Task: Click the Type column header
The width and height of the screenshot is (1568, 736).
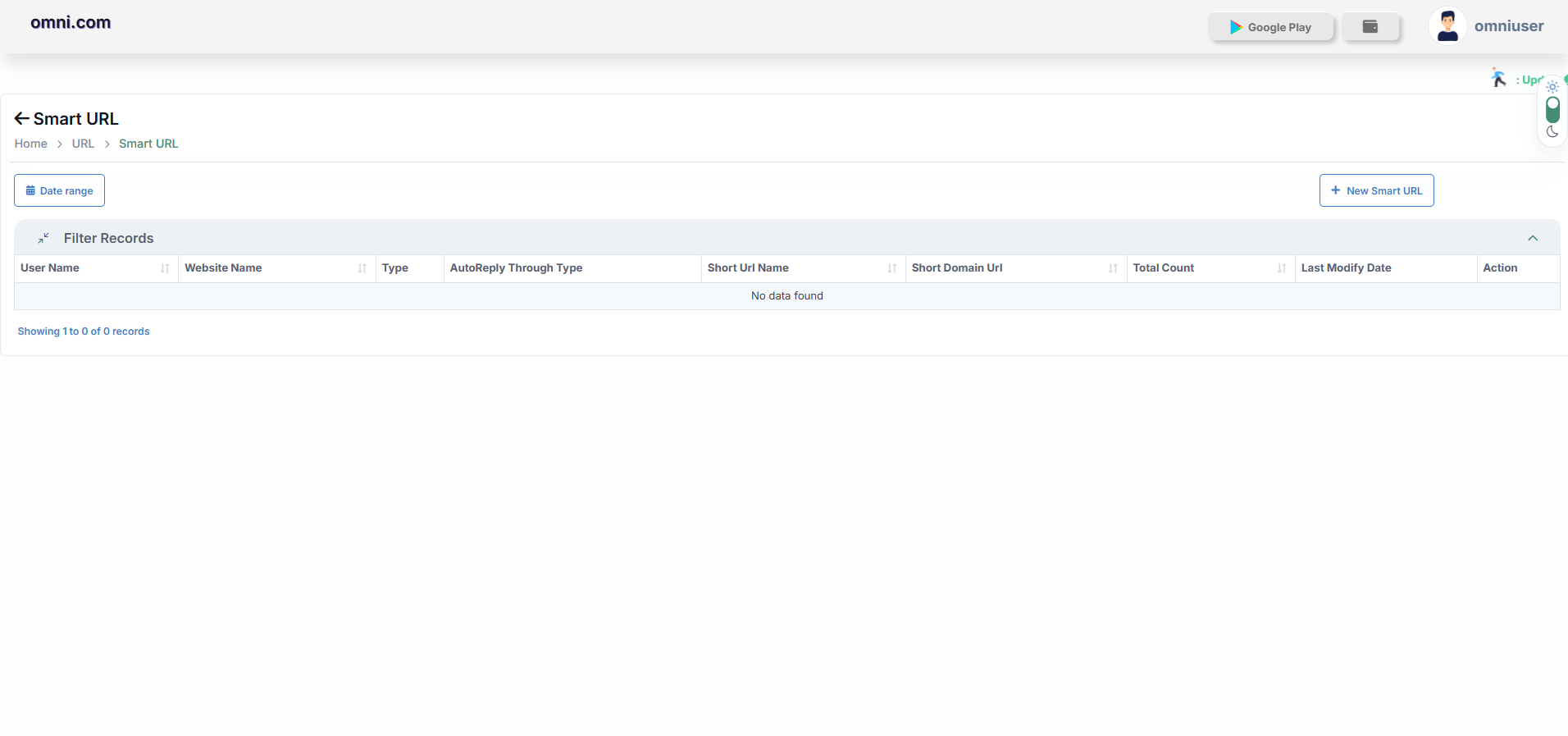Action: point(409,268)
